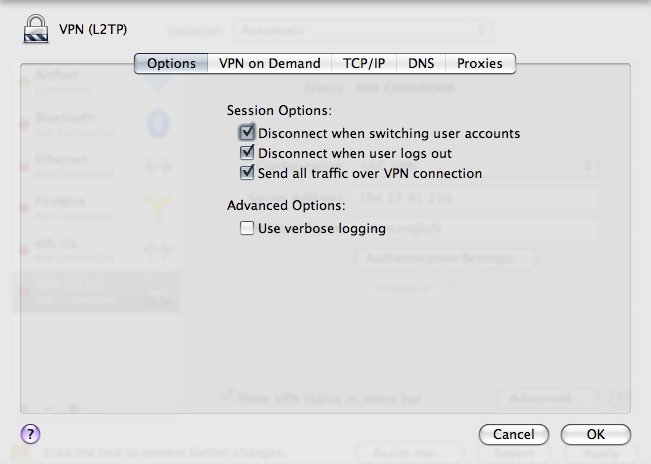Open help with the purple question mark

pos(31,434)
